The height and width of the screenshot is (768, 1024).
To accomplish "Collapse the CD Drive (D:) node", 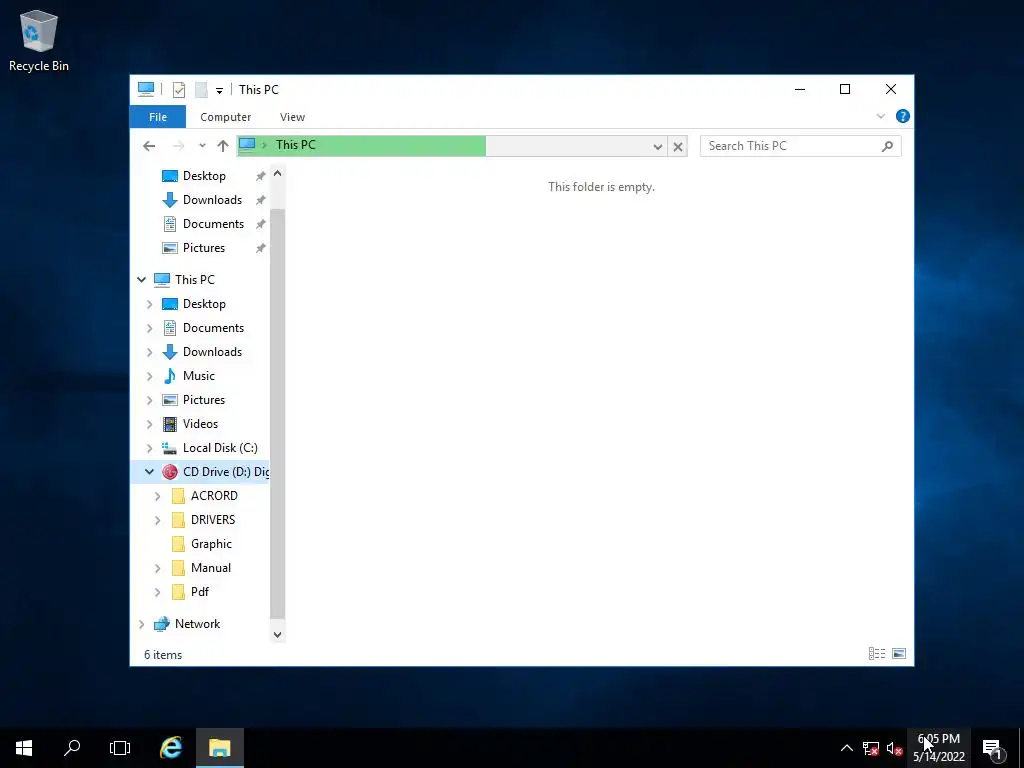I will (x=150, y=472).
